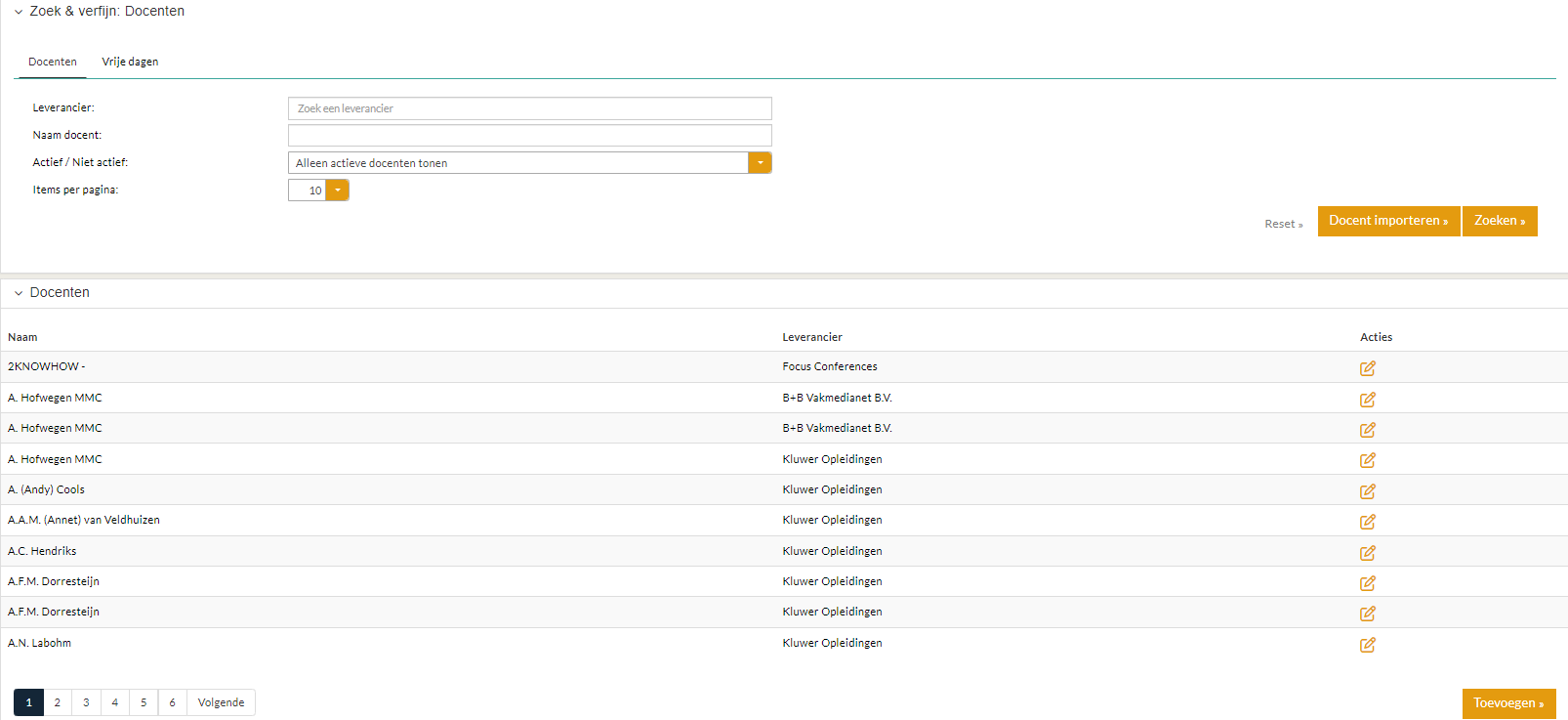Viewport: 1568px width, 720px height.
Task: Open edit for A.A.M. (Annet) van Veldhuizen
Action: click(x=1367, y=522)
